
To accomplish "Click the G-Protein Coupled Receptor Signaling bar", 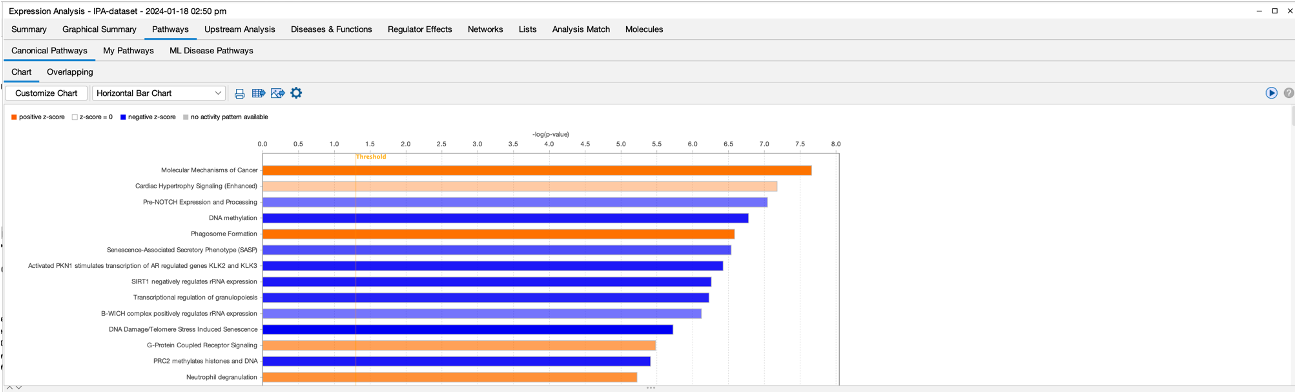I will click(x=459, y=345).
